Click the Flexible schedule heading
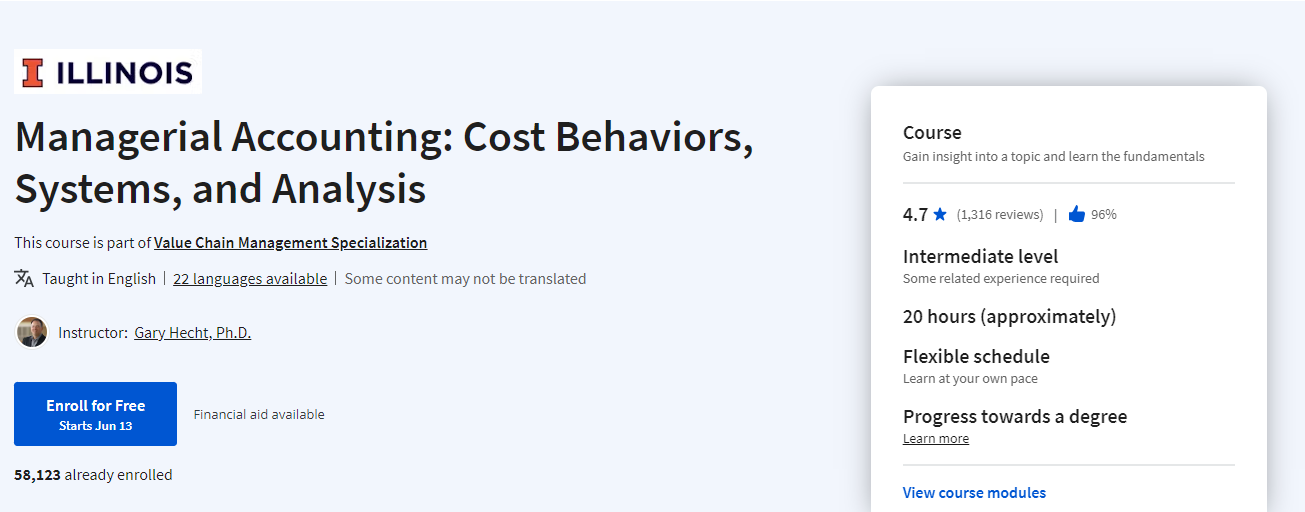The height and width of the screenshot is (512, 1305). coord(976,356)
